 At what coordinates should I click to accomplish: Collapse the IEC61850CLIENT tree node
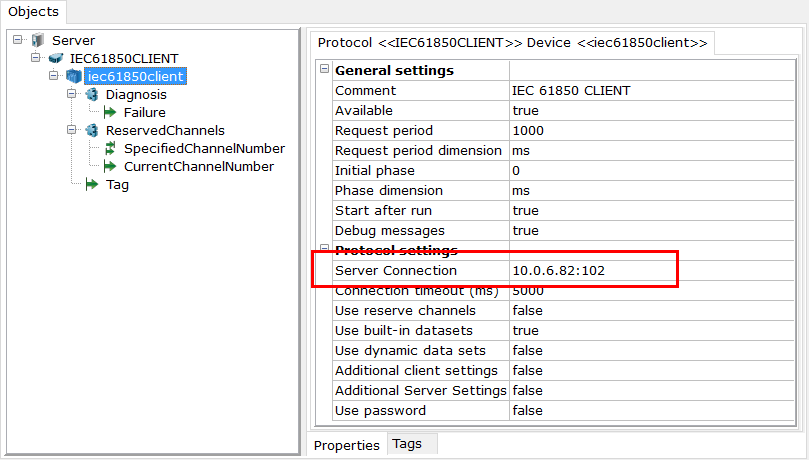pyautogui.click(x=36, y=58)
